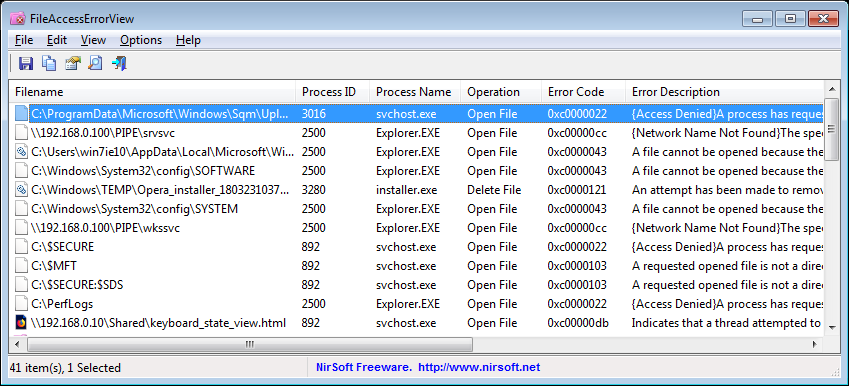Click the icon beside Opera_installer file row
Image resolution: width=849 pixels, height=386 pixels.
(x=21, y=190)
